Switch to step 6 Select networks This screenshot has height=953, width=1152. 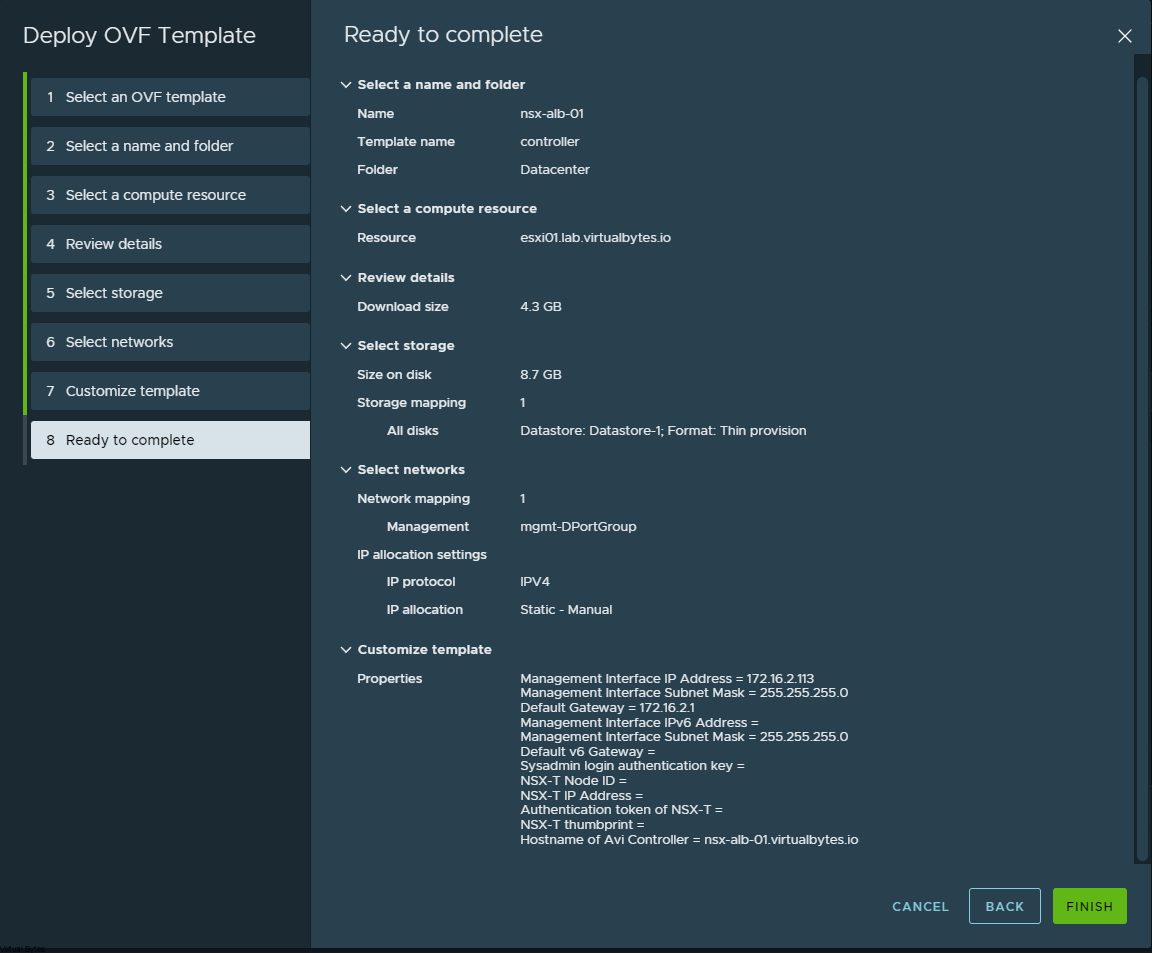click(x=170, y=342)
